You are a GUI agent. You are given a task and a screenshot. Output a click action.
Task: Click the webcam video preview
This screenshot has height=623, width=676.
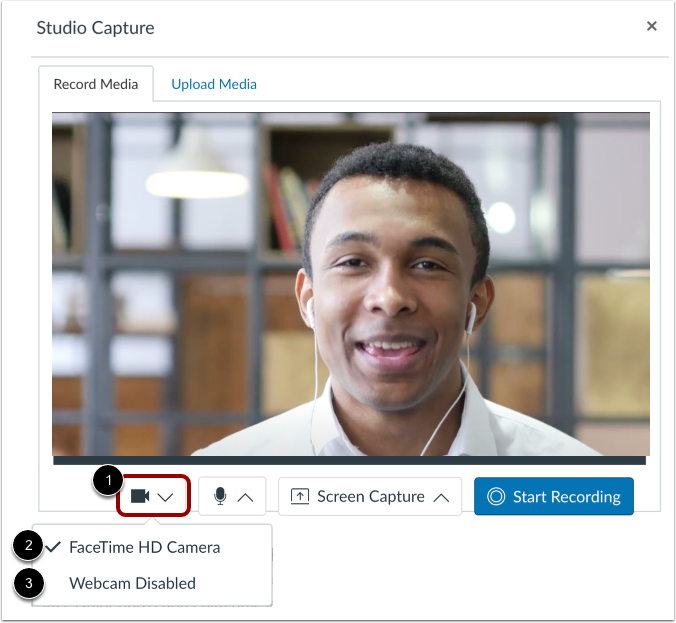click(351, 284)
